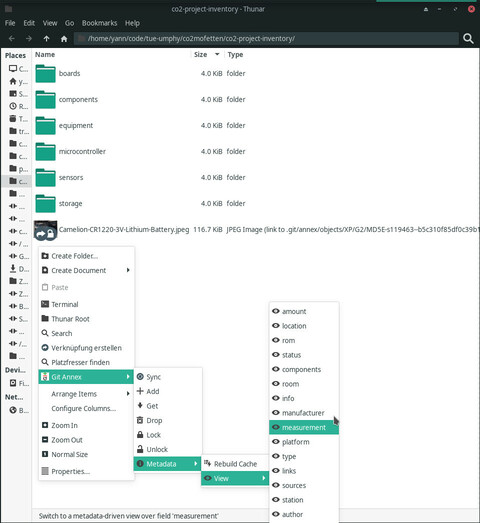This screenshot has height=523, width=480.
Task: Click Search in the context menu
Action: point(86,334)
